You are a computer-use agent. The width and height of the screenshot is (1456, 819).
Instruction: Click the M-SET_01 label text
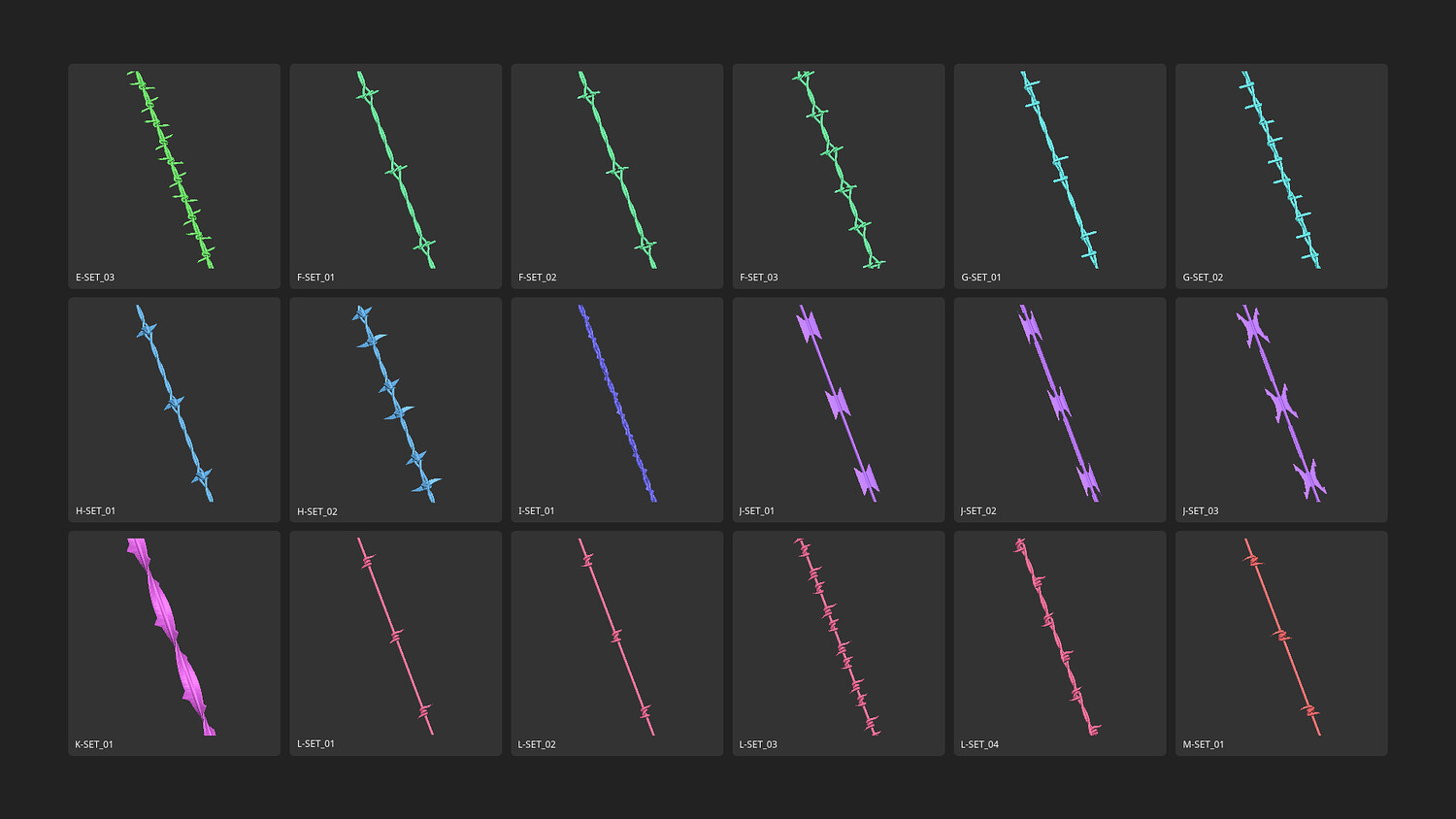pyautogui.click(x=1203, y=744)
